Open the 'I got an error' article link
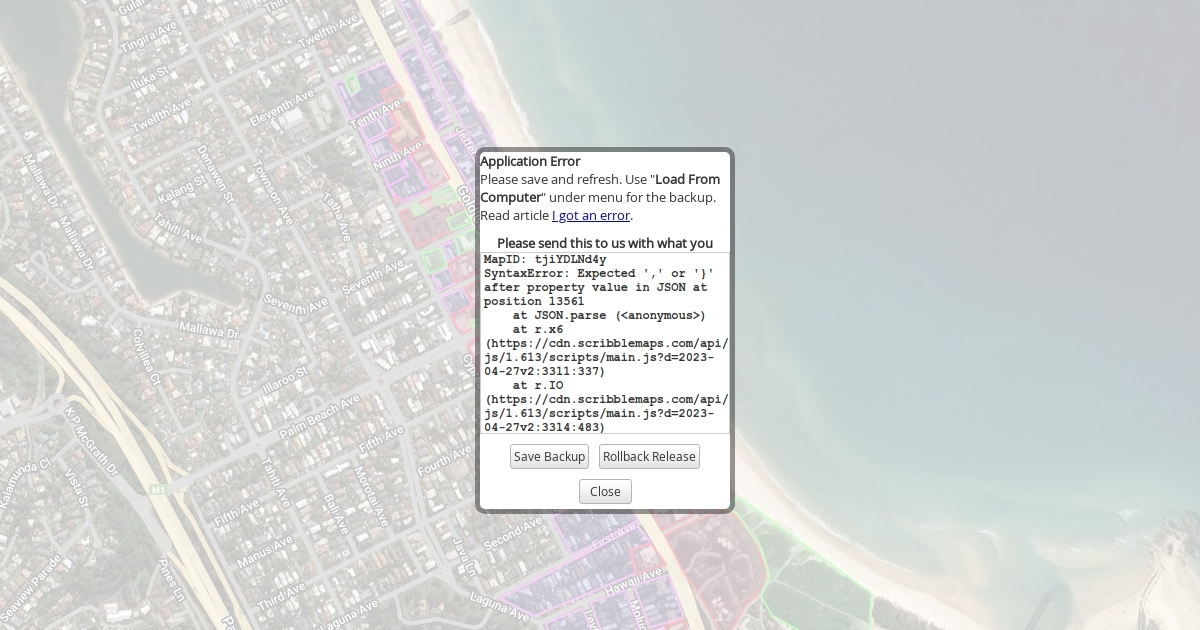The height and width of the screenshot is (630, 1200). pyautogui.click(x=591, y=215)
